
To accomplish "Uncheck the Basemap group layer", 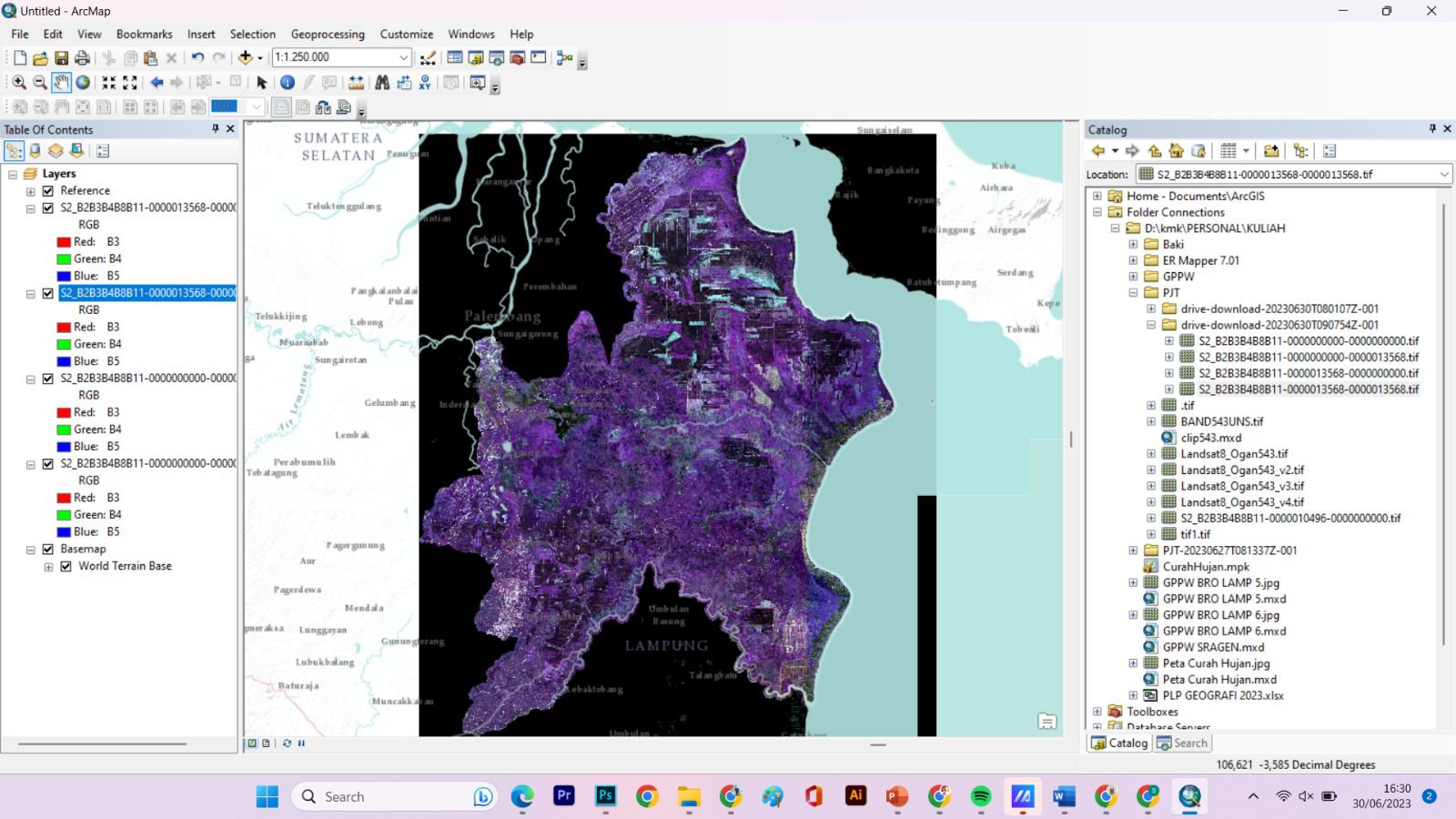I will tap(48, 550).
